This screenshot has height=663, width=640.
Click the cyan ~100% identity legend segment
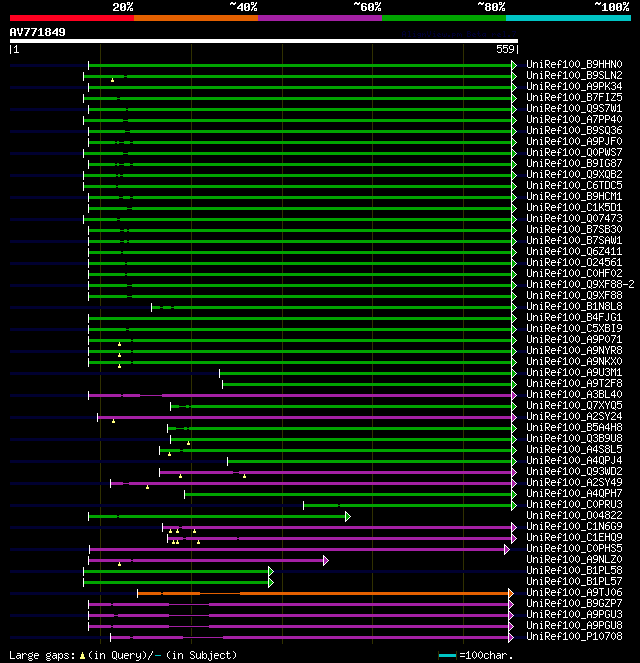pos(568,18)
